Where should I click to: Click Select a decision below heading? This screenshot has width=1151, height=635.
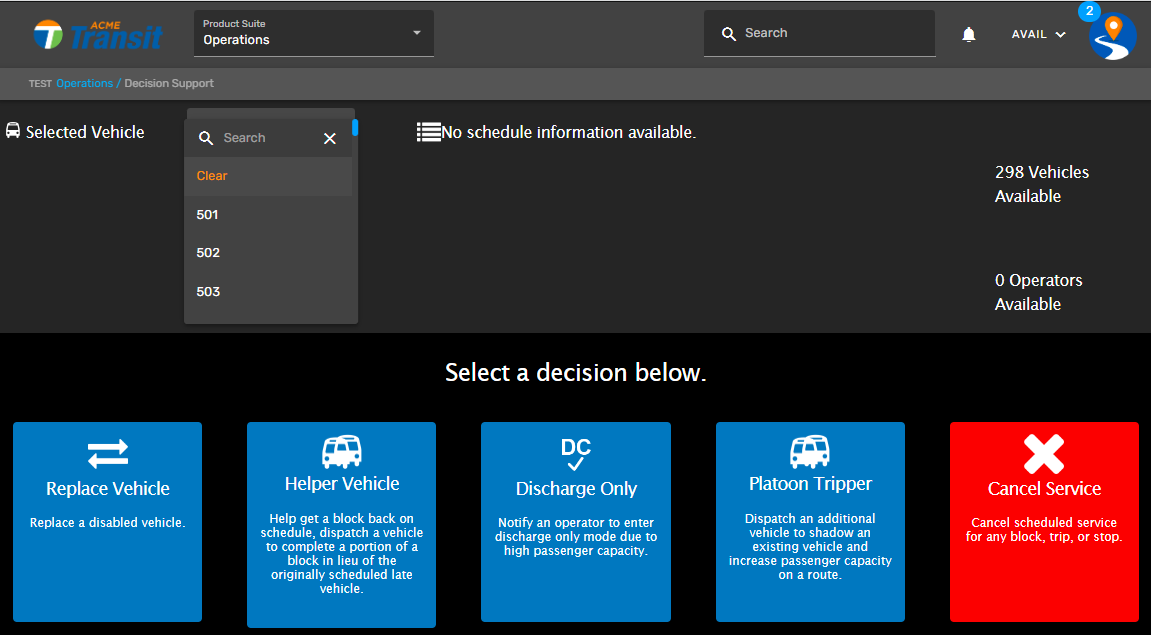pos(576,372)
